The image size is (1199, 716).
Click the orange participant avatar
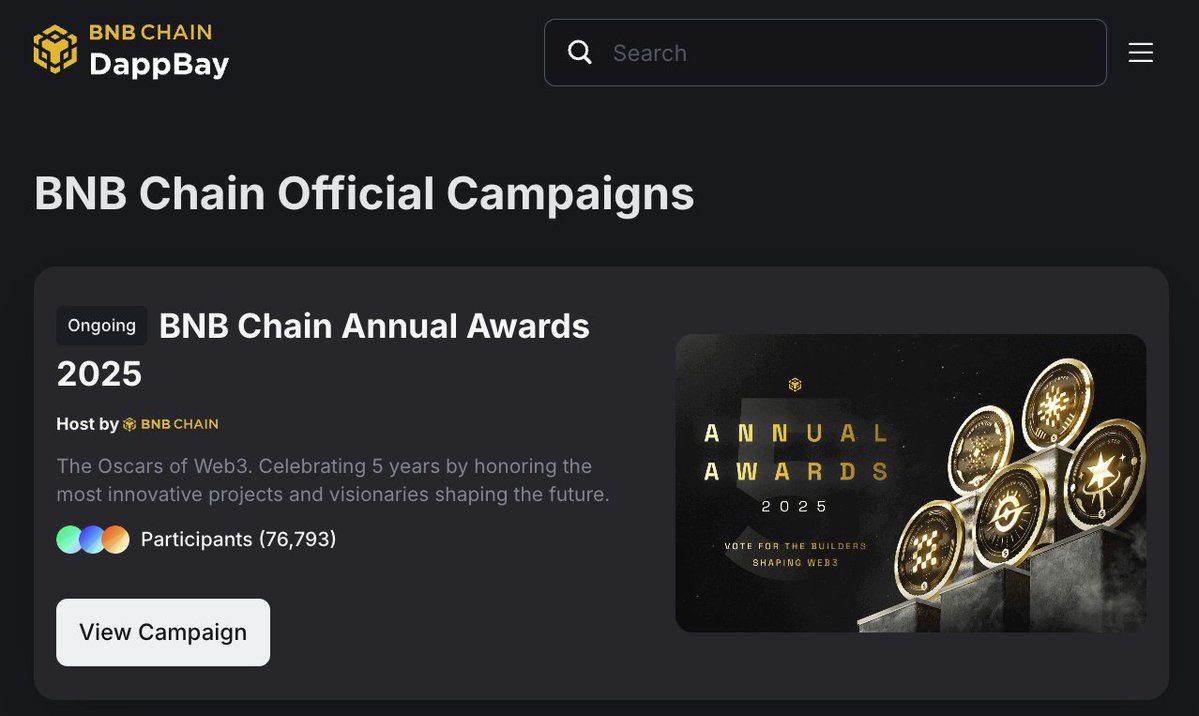[116, 540]
